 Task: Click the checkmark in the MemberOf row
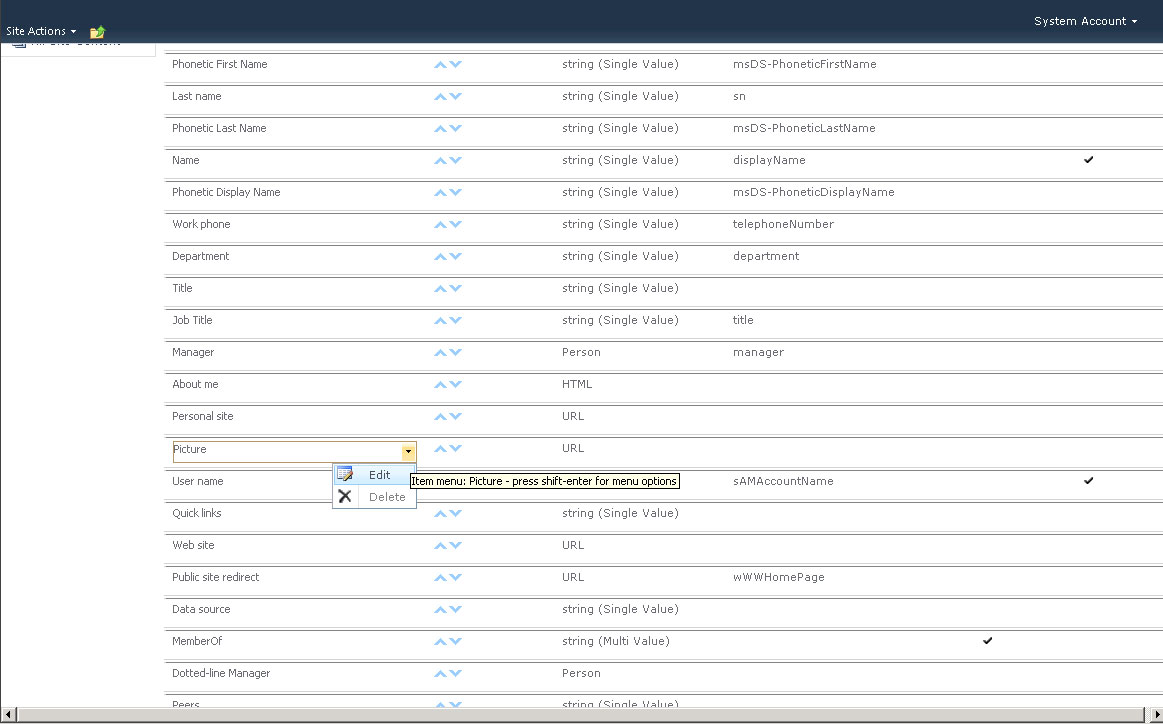click(x=987, y=640)
